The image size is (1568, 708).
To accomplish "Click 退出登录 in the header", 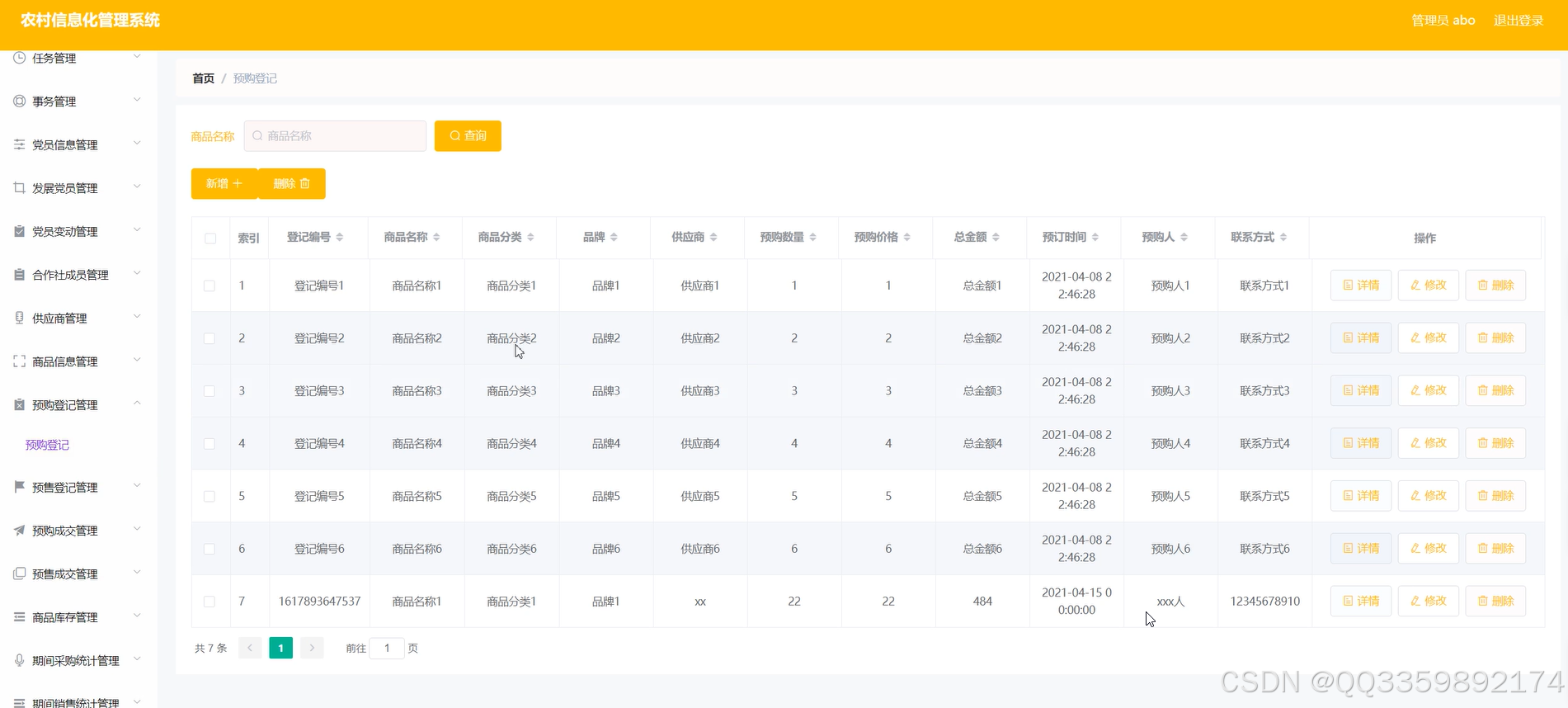I will point(1519,21).
